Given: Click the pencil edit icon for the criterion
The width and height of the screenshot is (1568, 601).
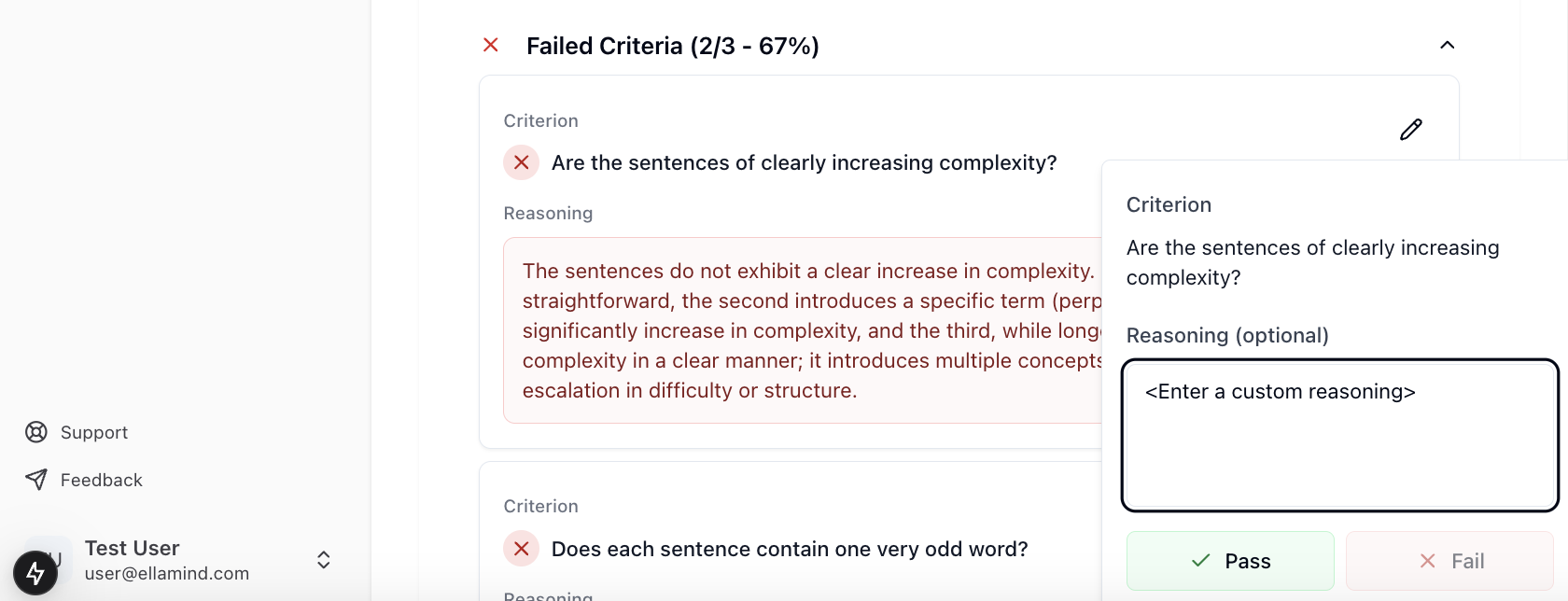Looking at the screenshot, I should pos(1410,130).
